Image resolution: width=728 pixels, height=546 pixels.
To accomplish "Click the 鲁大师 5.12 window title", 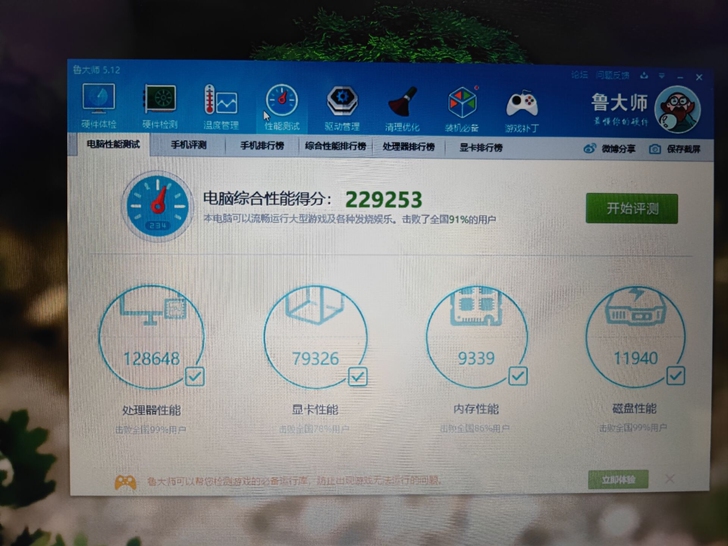I will click(97, 70).
